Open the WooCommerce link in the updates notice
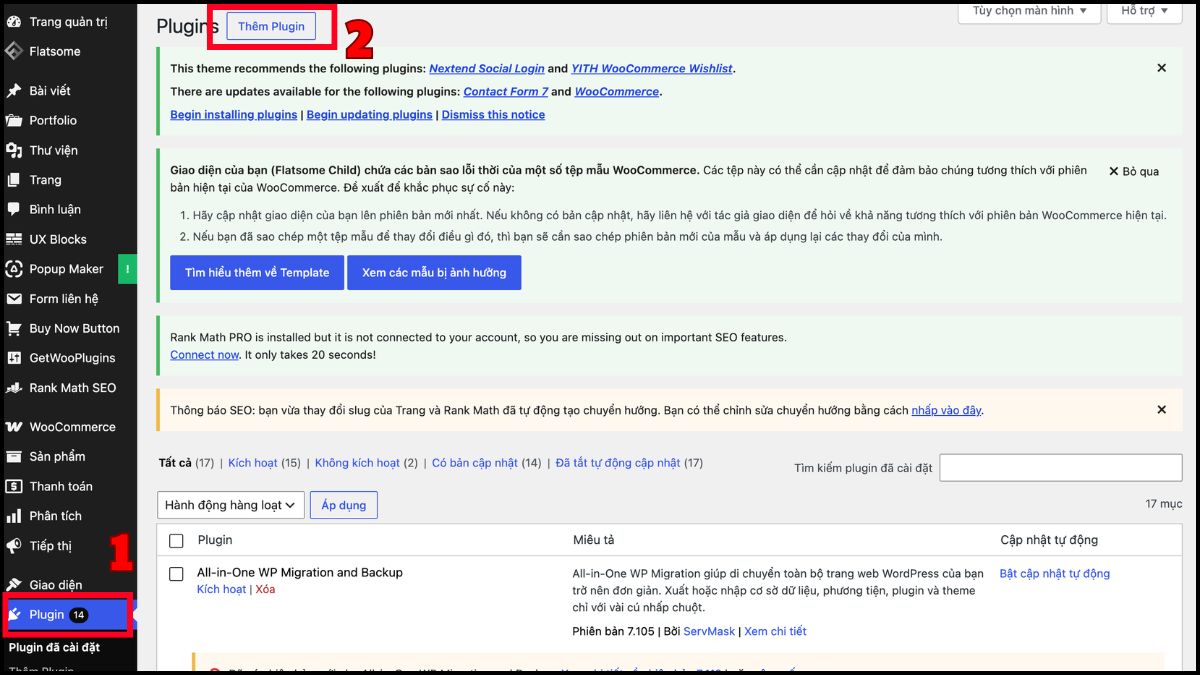 pos(617,92)
